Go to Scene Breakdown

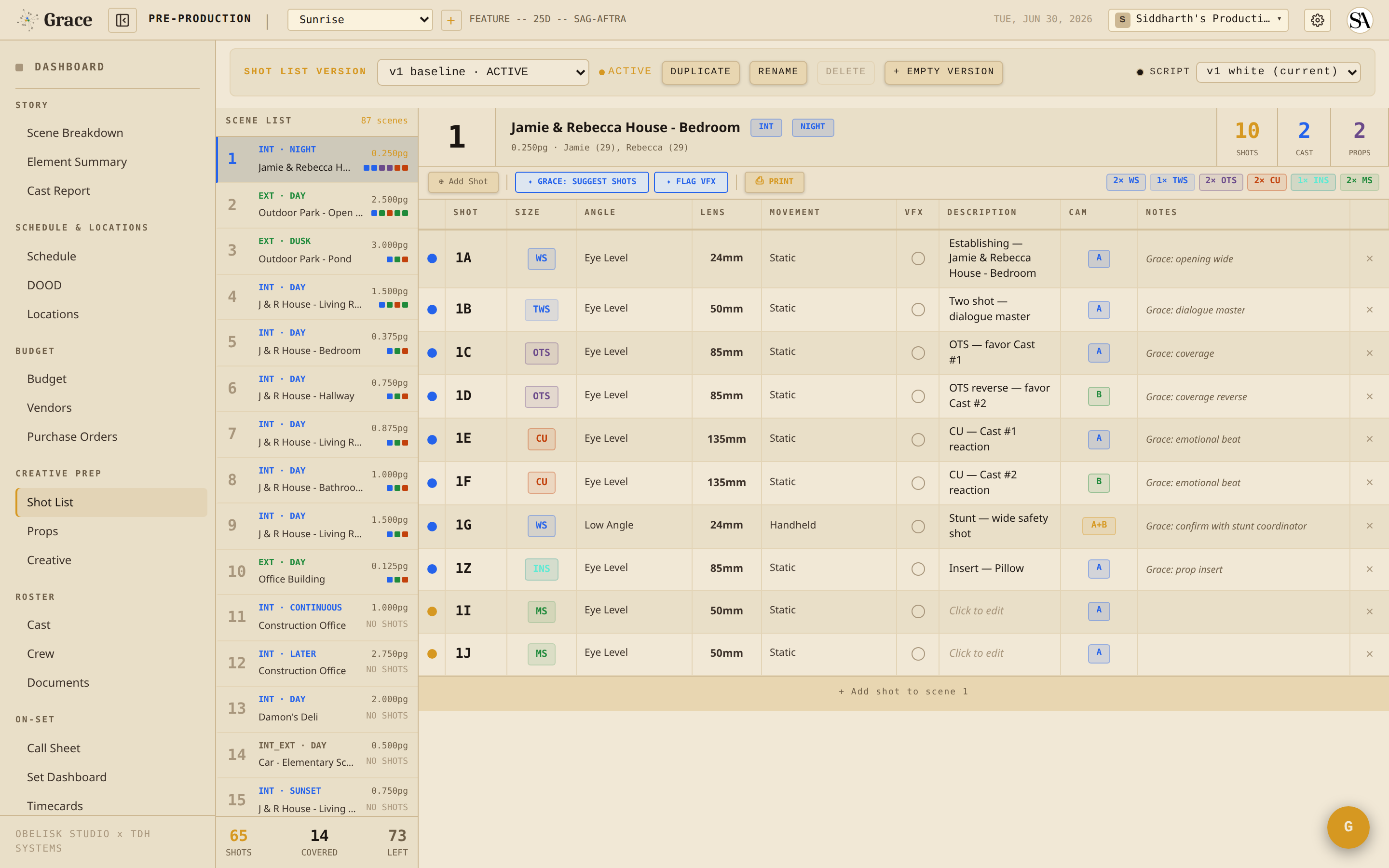[75, 133]
